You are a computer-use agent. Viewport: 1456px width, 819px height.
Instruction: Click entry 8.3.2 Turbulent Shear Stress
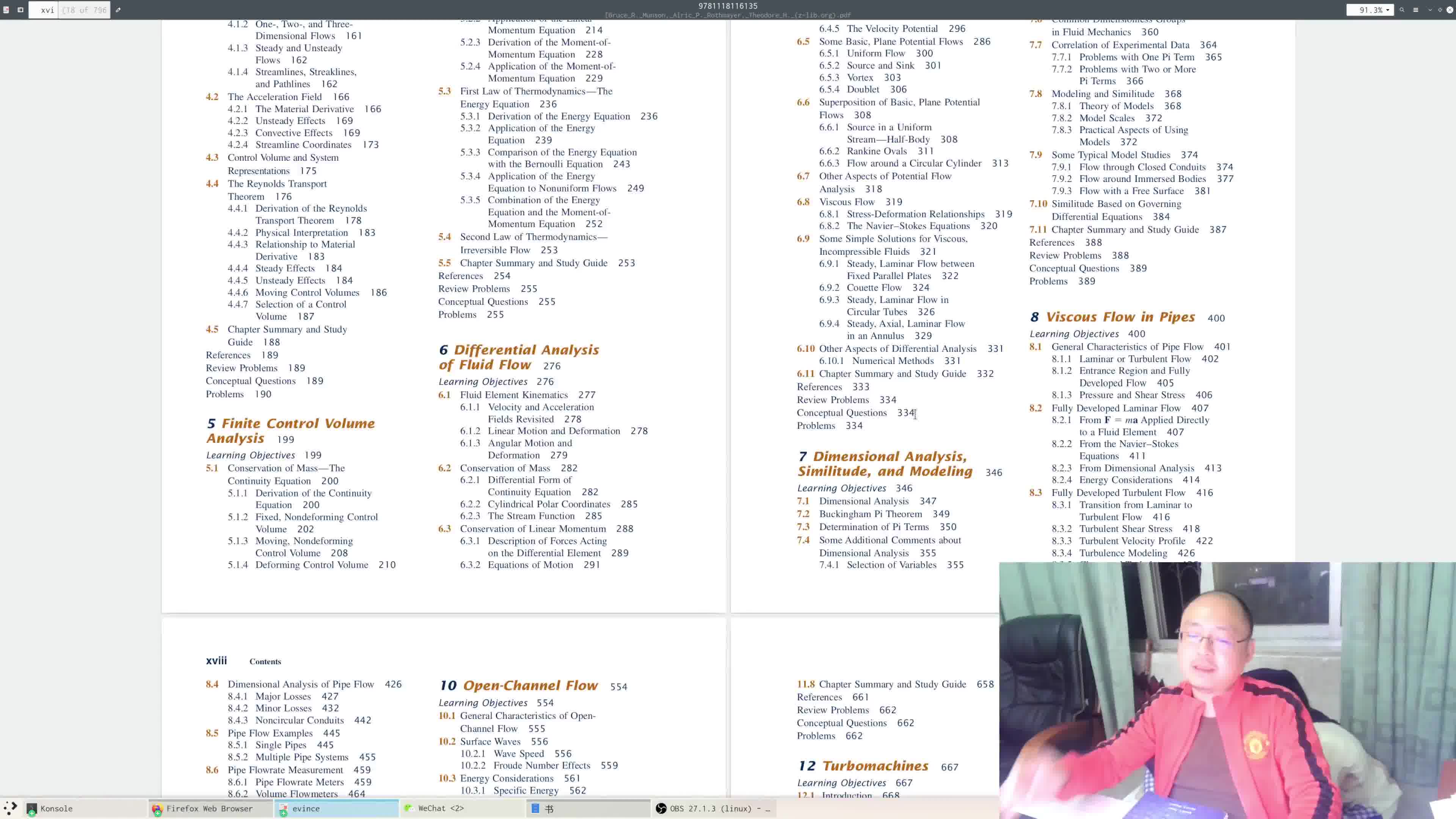[1125, 529]
